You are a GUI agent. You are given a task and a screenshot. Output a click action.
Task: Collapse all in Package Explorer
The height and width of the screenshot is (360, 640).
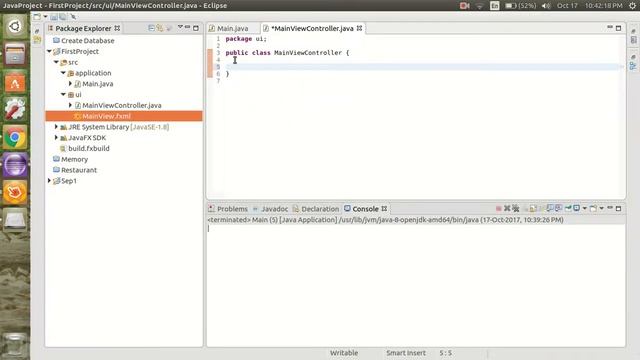[151, 28]
